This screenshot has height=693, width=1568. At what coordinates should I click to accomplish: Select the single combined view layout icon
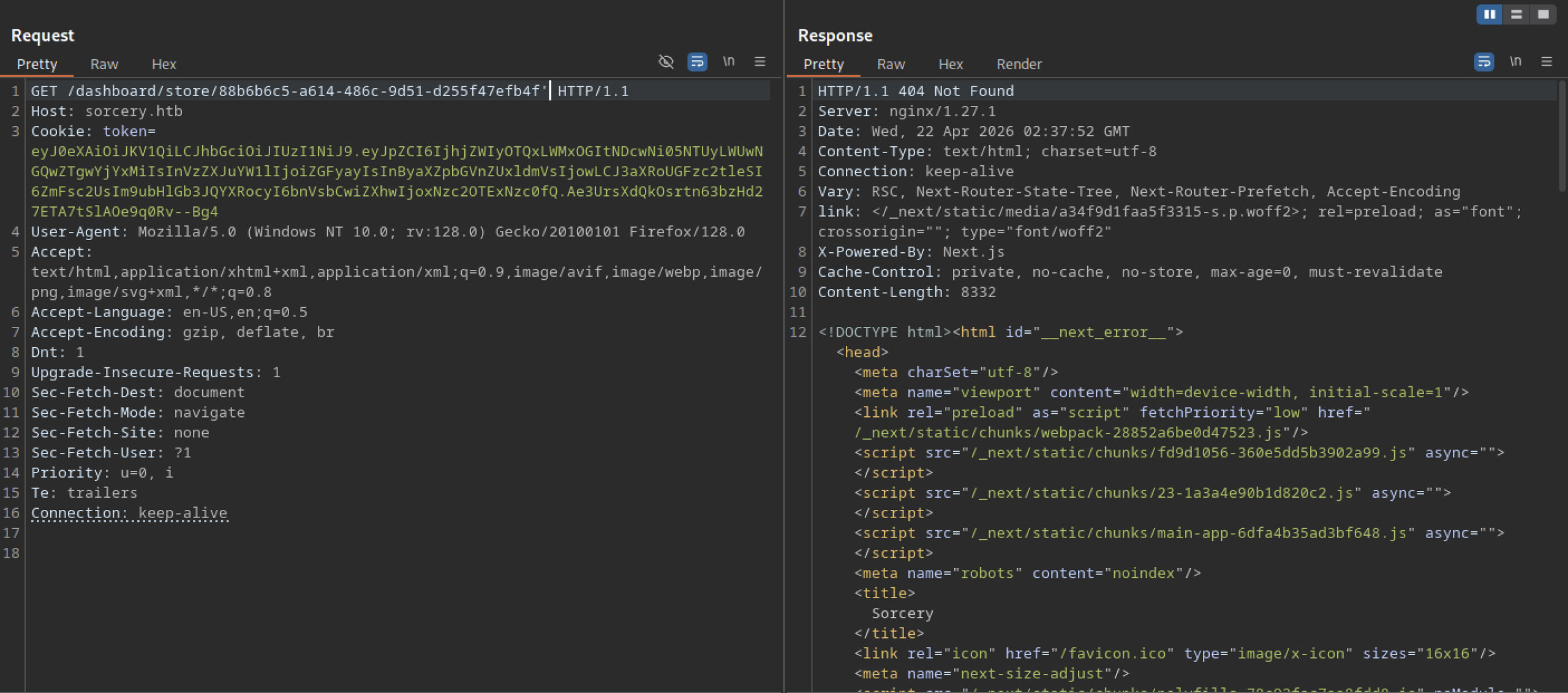coord(1543,14)
